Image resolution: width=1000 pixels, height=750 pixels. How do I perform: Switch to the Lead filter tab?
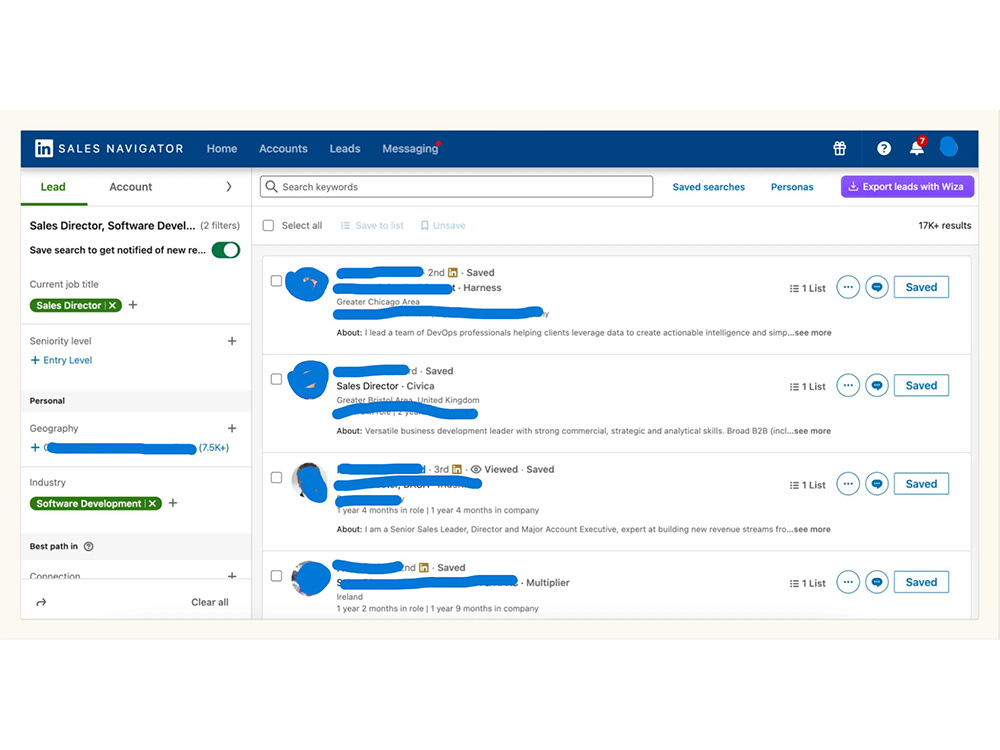tap(53, 187)
